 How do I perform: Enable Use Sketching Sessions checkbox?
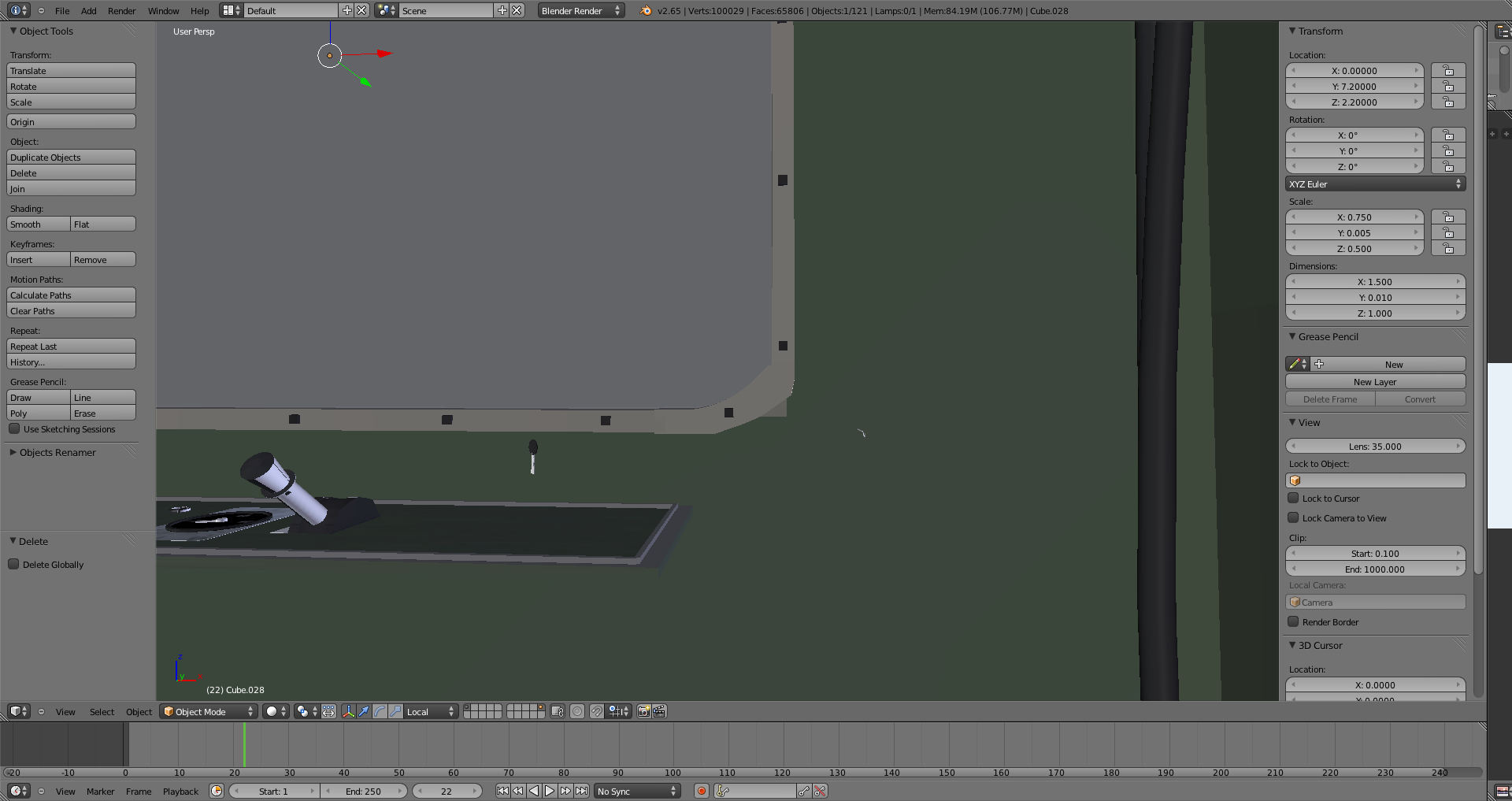tap(14, 429)
